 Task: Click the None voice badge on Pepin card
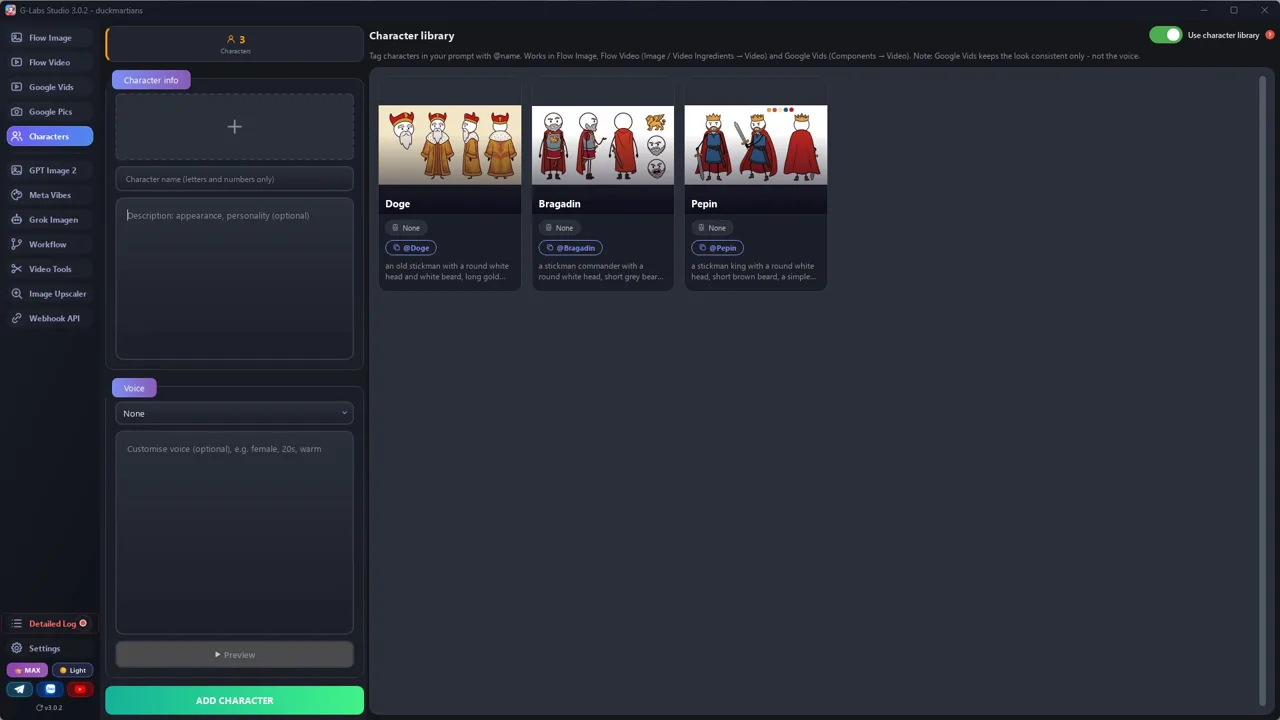coord(712,228)
